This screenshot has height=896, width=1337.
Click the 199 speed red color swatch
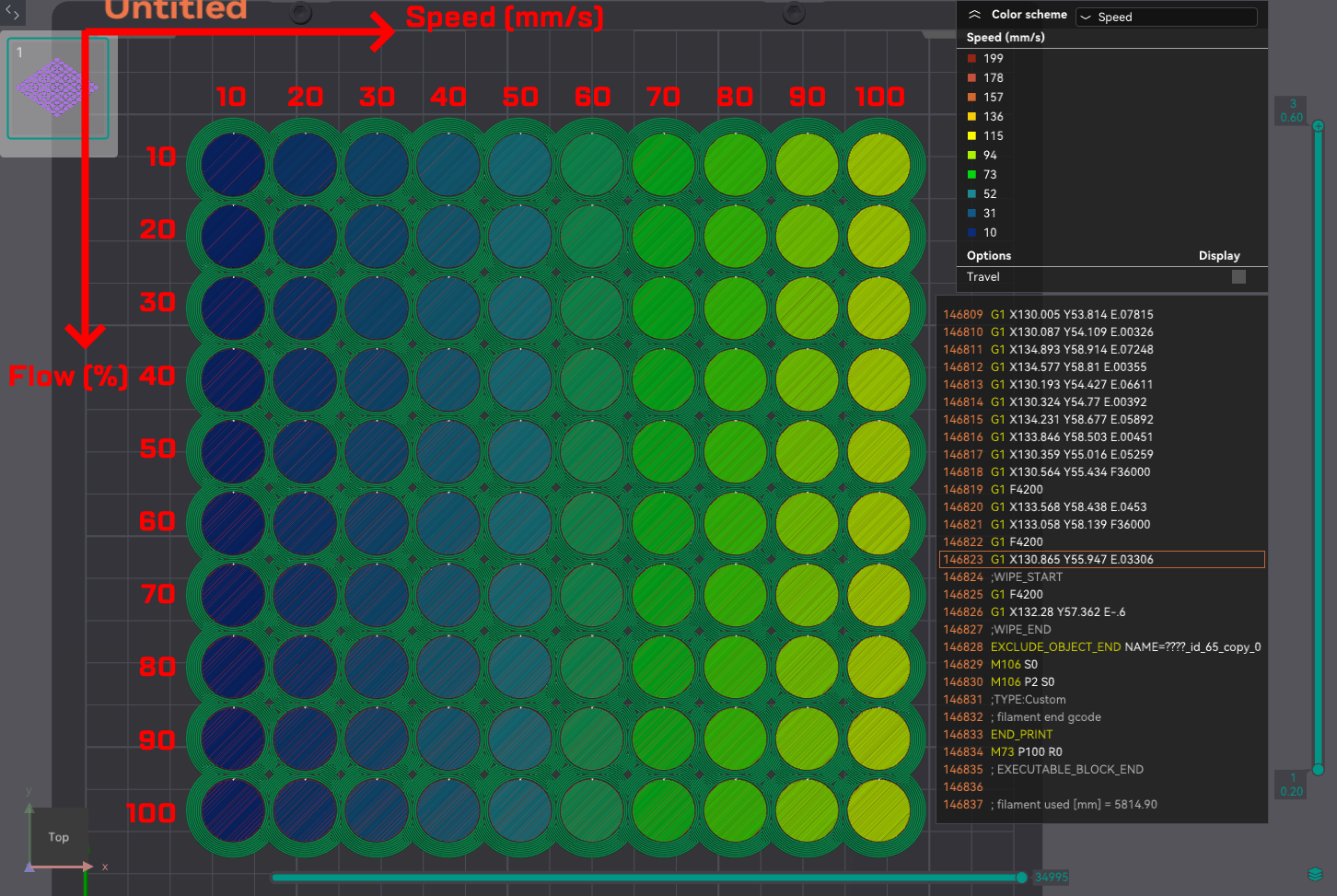click(x=971, y=58)
